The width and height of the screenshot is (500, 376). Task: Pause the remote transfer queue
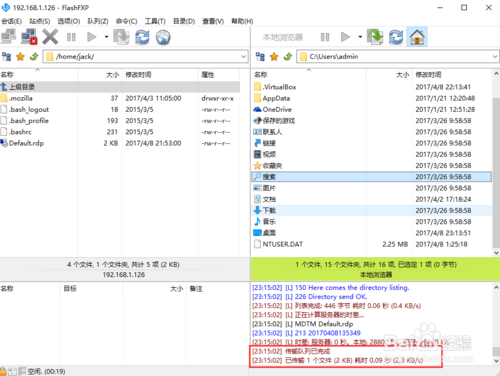pos(71,37)
